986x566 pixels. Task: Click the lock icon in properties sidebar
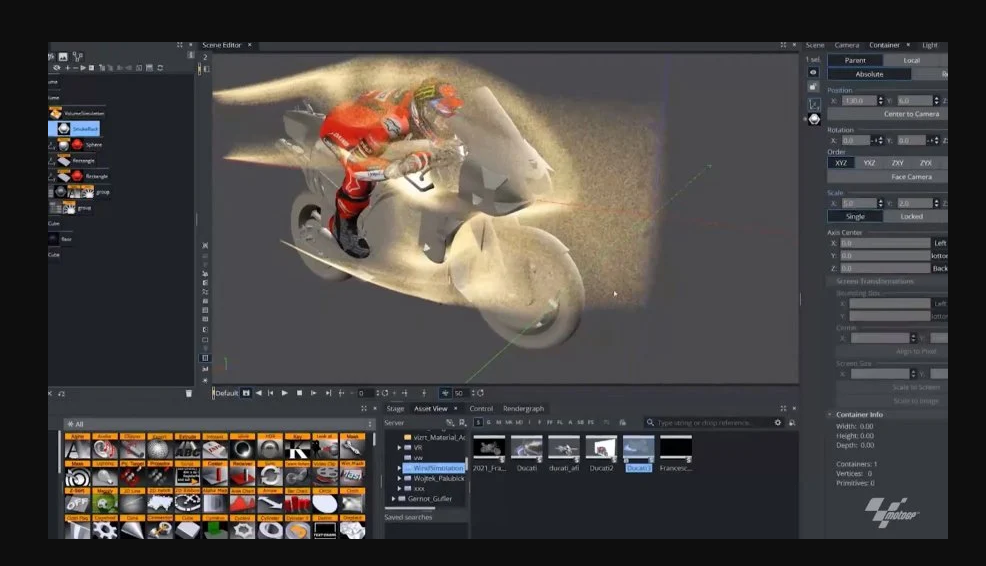tap(813, 87)
